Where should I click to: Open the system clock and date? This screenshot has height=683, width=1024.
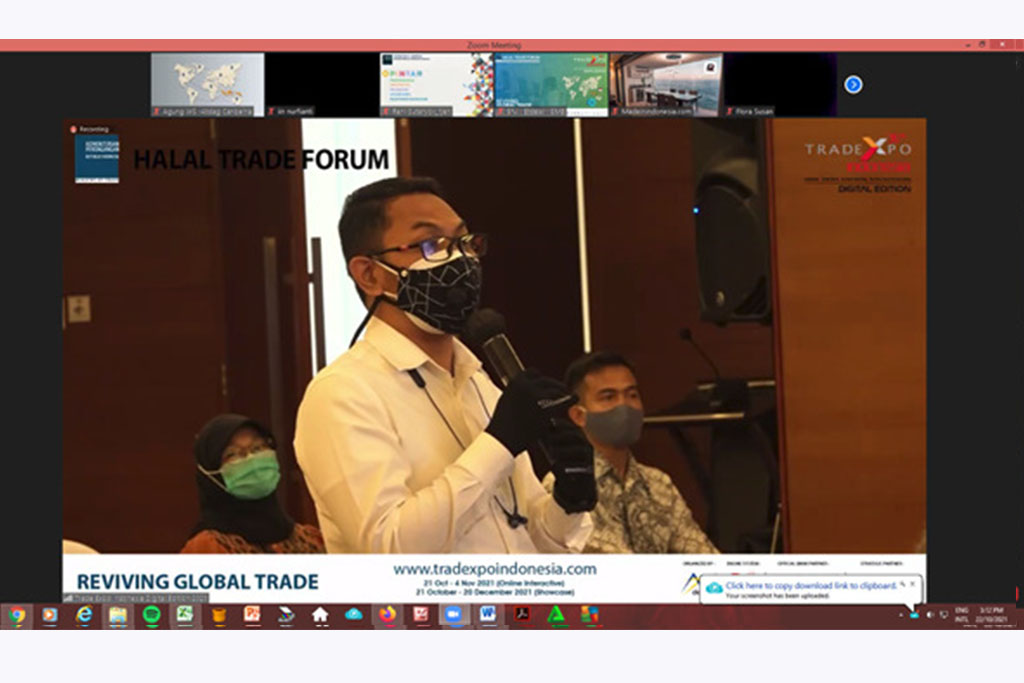992,615
